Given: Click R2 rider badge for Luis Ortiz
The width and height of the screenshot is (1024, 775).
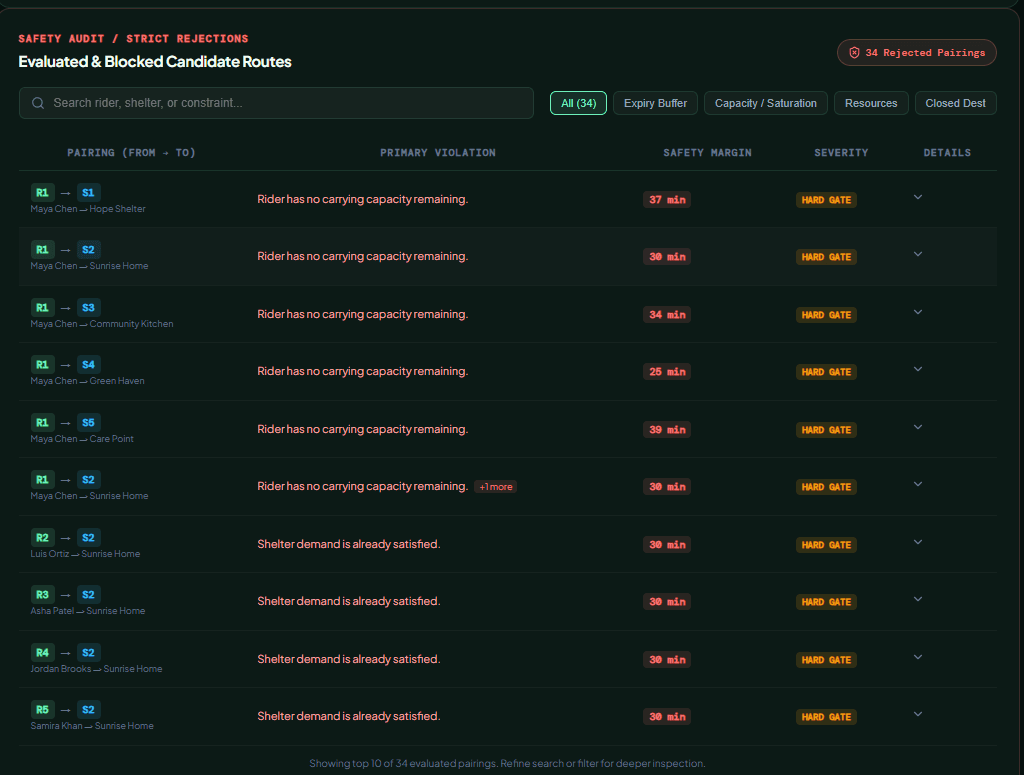Looking at the screenshot, I should coord(42,537).
